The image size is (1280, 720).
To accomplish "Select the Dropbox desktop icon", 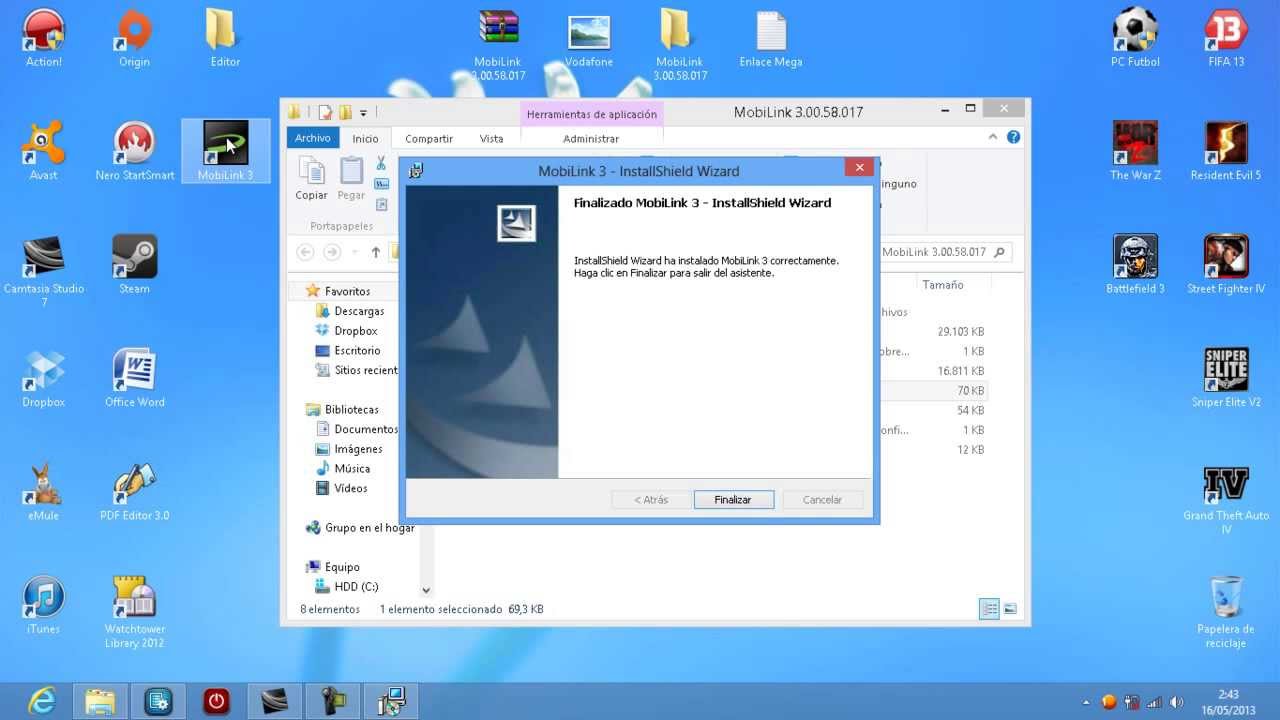I will click(x=44, y=378).
